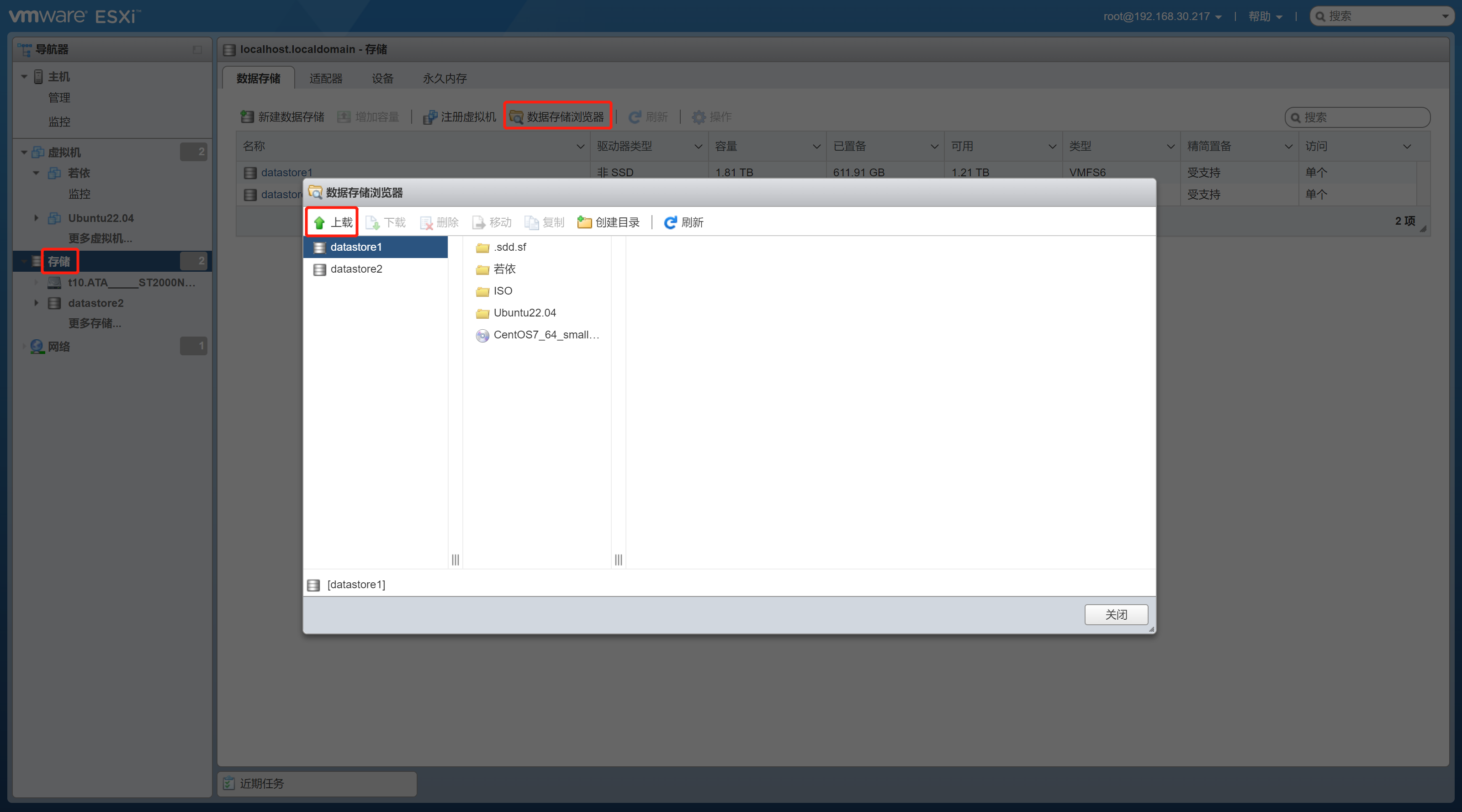This screenshot has width=1462, height=812.
Task: Open the Ubuntu22.04 folder in the datastore1 listing
Action: point(524,313)
